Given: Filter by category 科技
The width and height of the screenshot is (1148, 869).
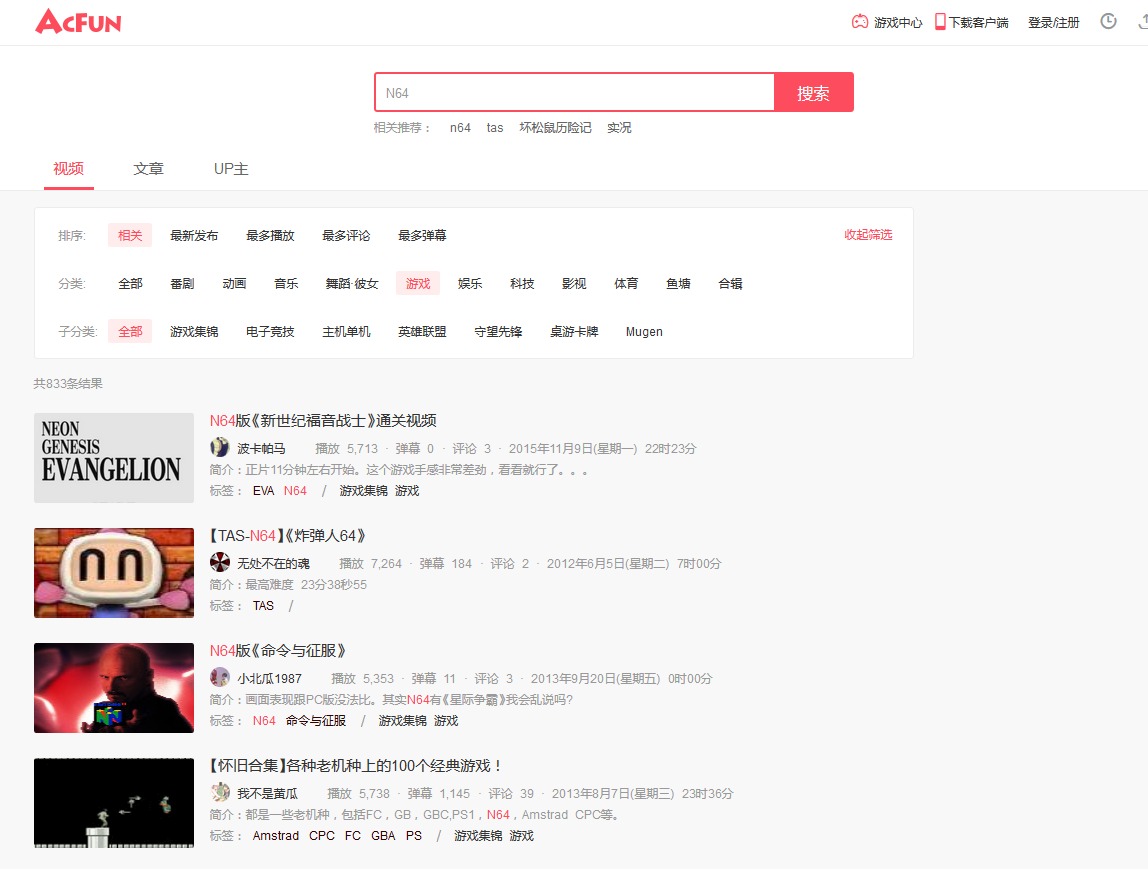Looking at the screenshot, I should [522, 284].
